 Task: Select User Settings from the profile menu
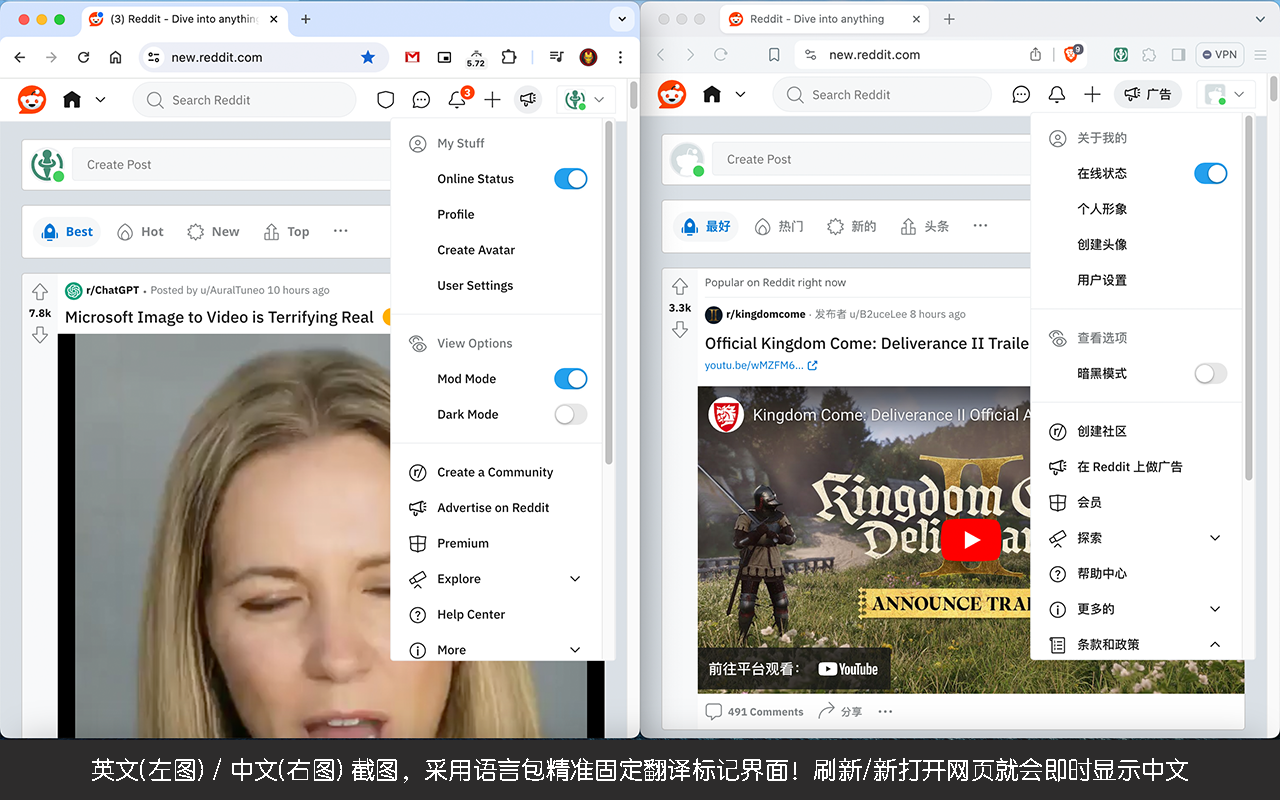pyautogui.click(x=475, y=285)
